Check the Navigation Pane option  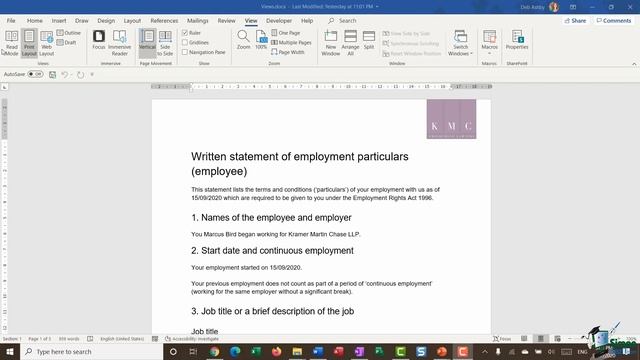pos(185,52)
